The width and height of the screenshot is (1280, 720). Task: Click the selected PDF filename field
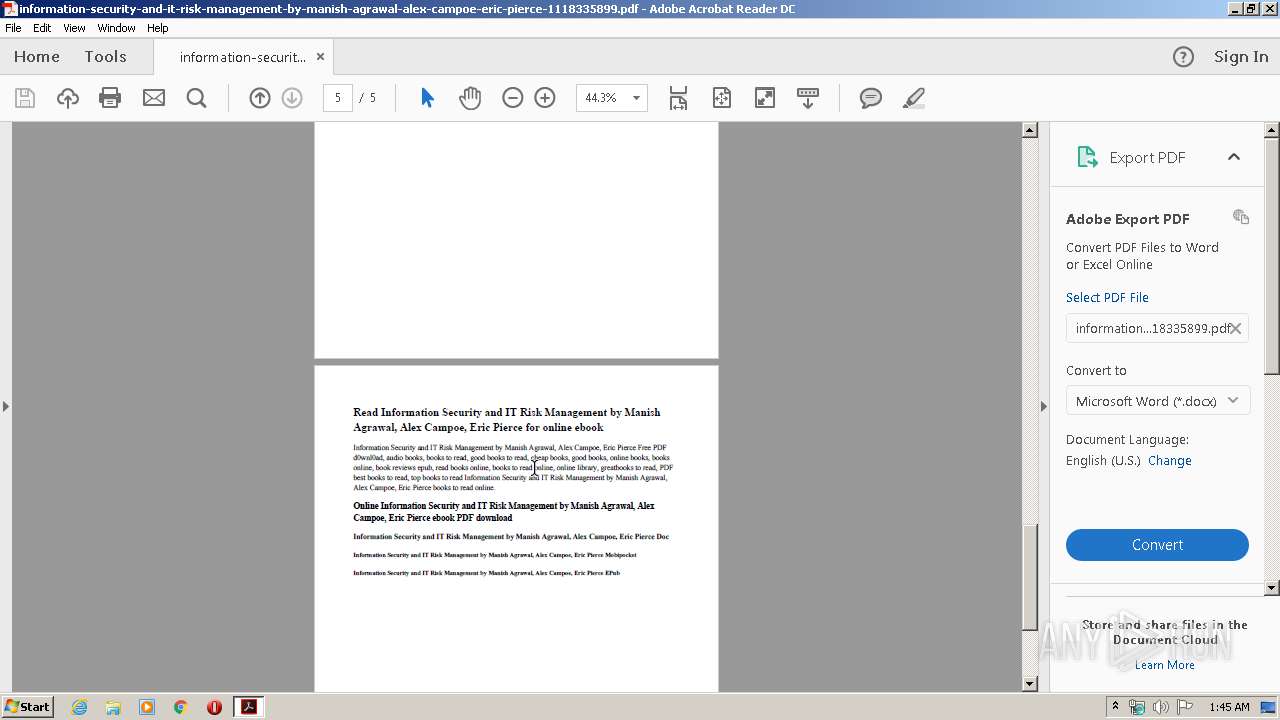click(1157, 328)
